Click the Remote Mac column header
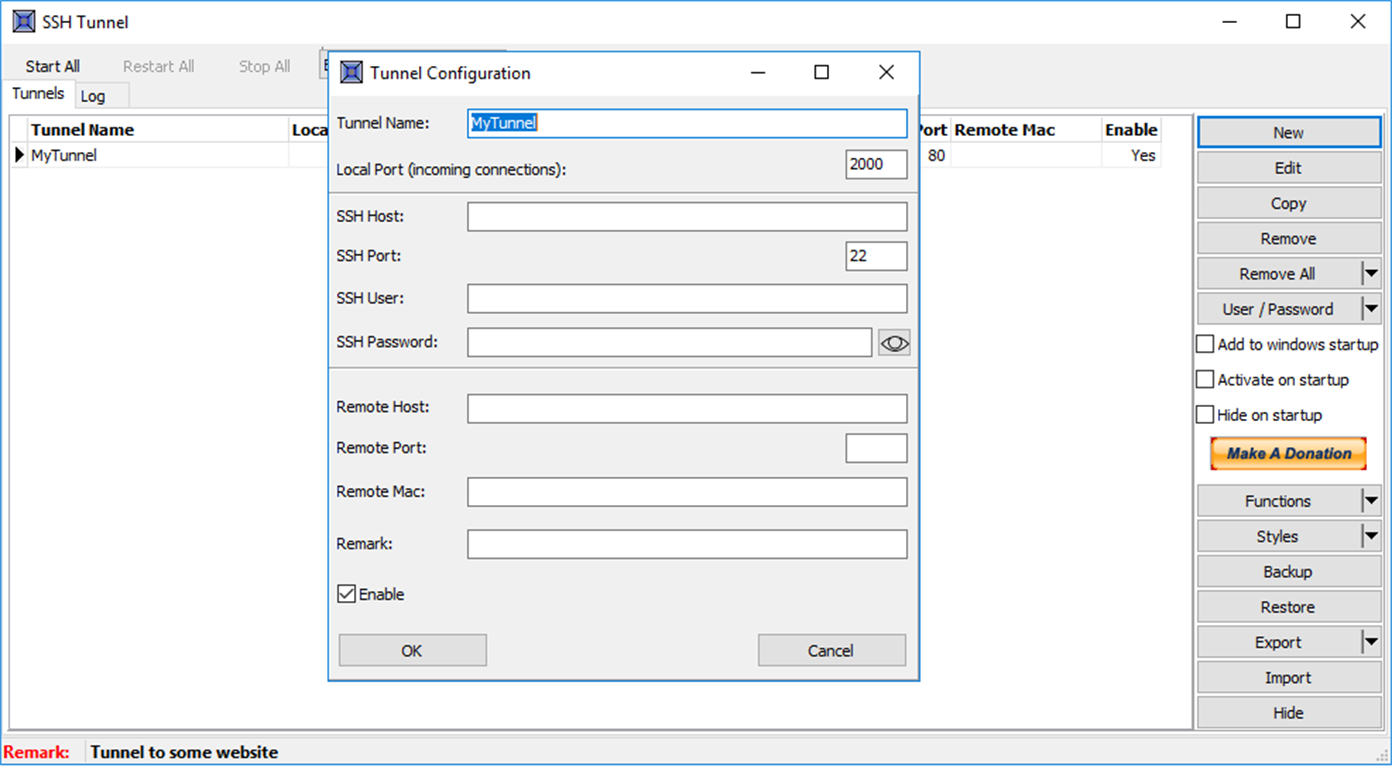Screen dimensions: 1392x768 pyautogui.click(x=1025, y=130)
